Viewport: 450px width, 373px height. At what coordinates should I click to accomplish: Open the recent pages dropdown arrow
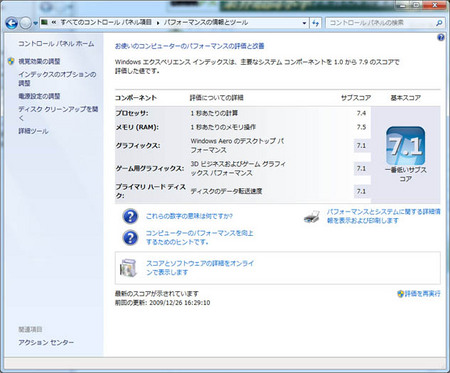point(35,23)
